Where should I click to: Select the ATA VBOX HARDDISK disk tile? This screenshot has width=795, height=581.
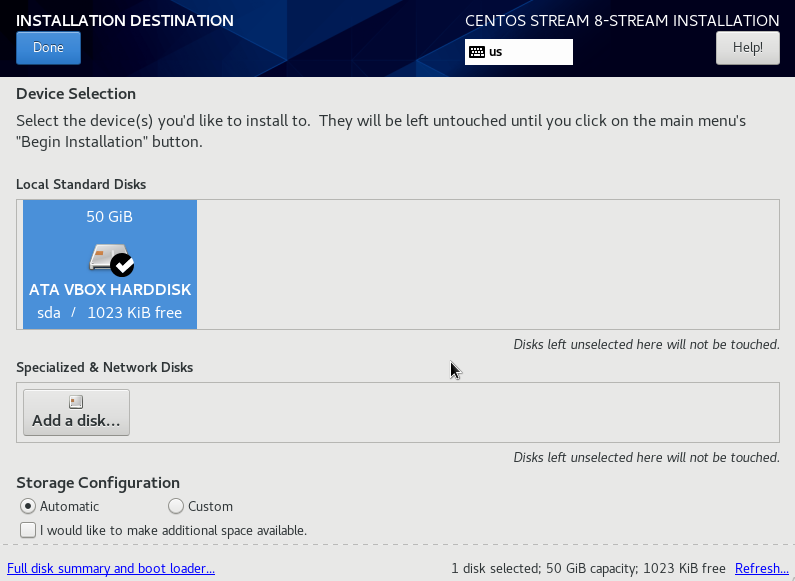tap(110, 264)
